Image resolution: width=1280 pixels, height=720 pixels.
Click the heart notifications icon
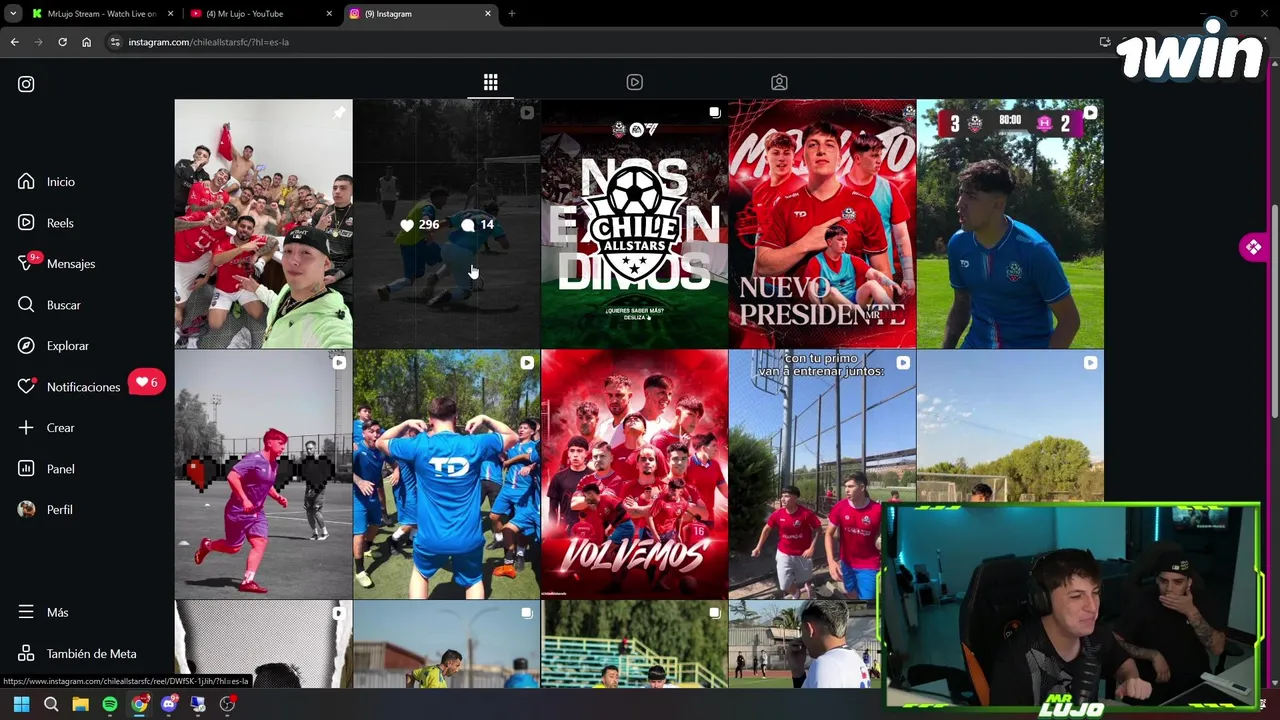coord(26,387)
